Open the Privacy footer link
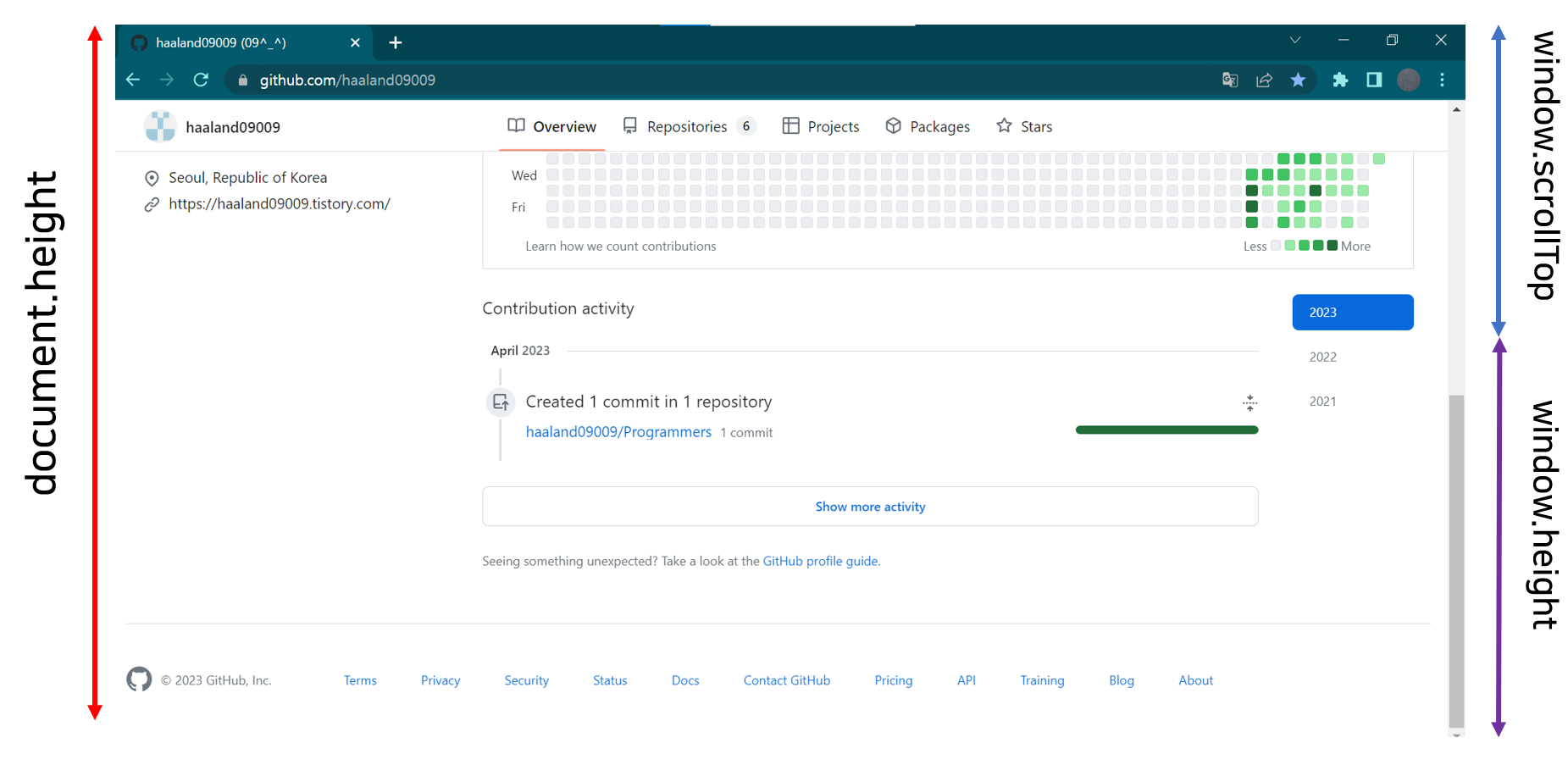The image size is (1568, 765). click(440, 680)
